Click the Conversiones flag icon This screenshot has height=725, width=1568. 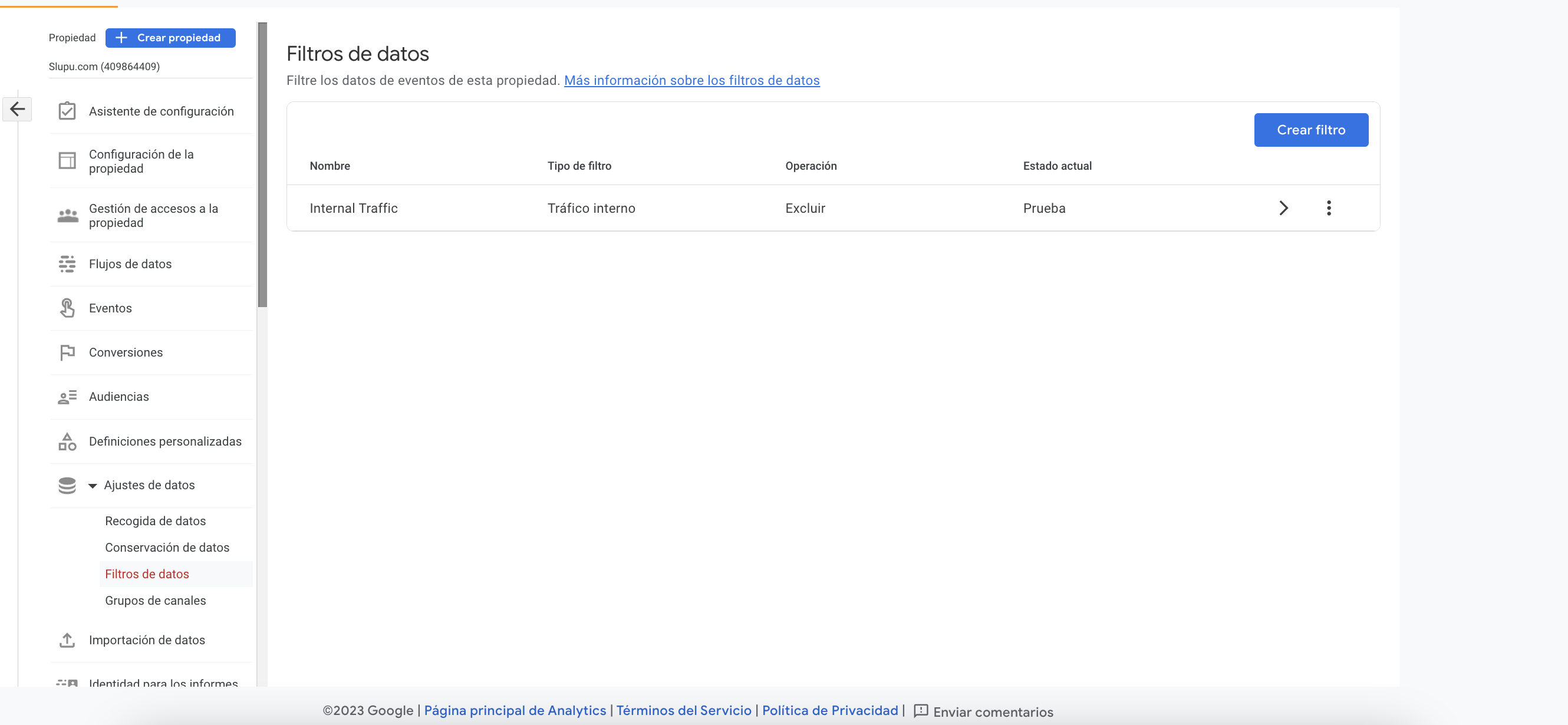click(x=67, y=352)
